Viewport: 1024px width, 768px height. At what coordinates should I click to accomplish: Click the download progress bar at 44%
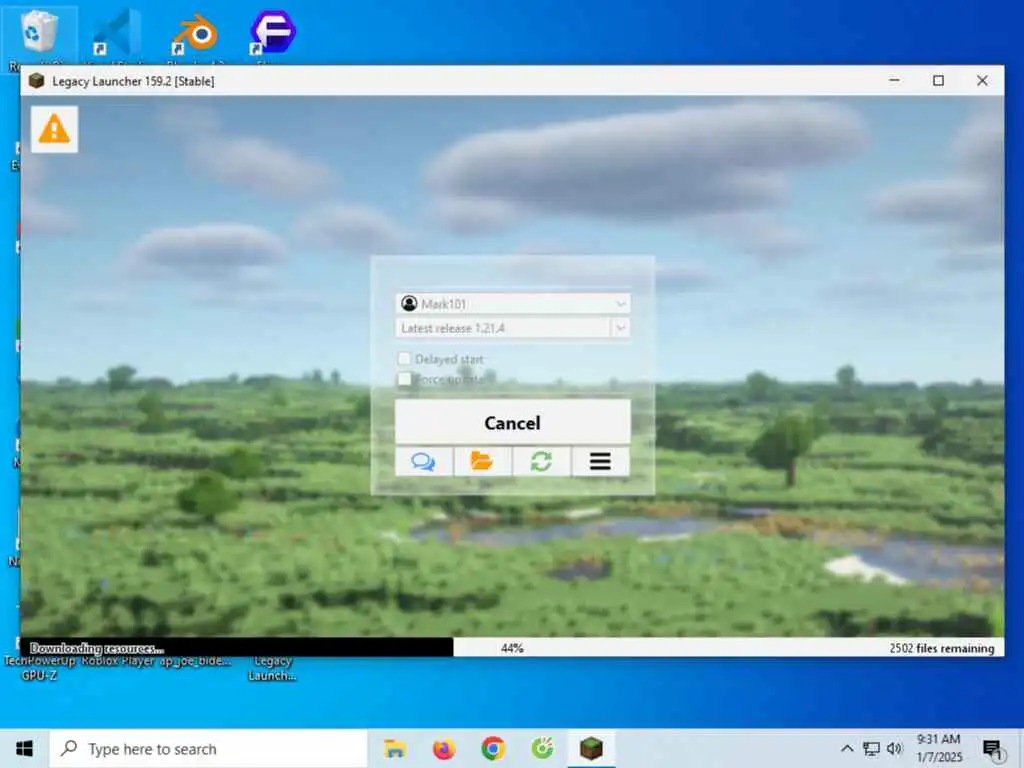(x=513, y=648)
